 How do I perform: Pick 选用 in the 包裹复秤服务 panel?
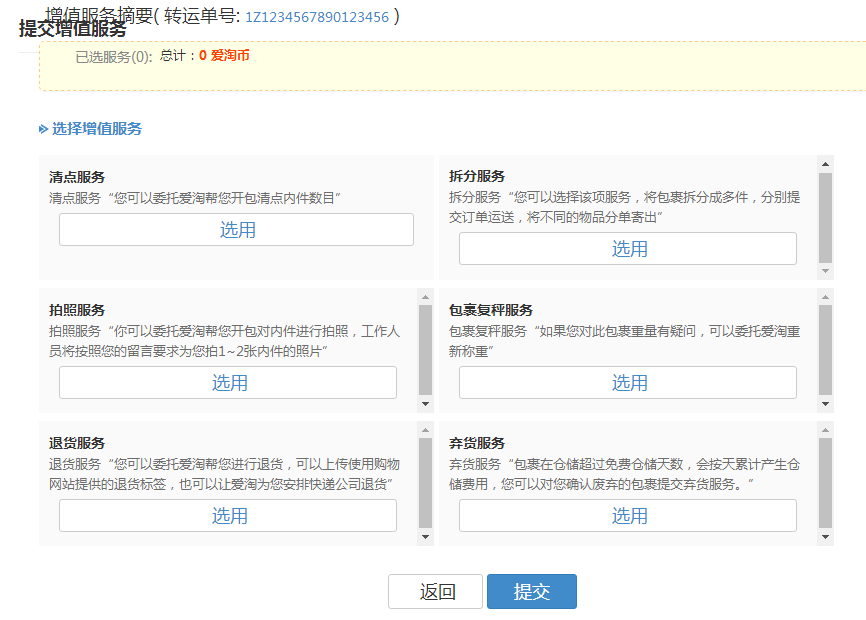(628, 383)
